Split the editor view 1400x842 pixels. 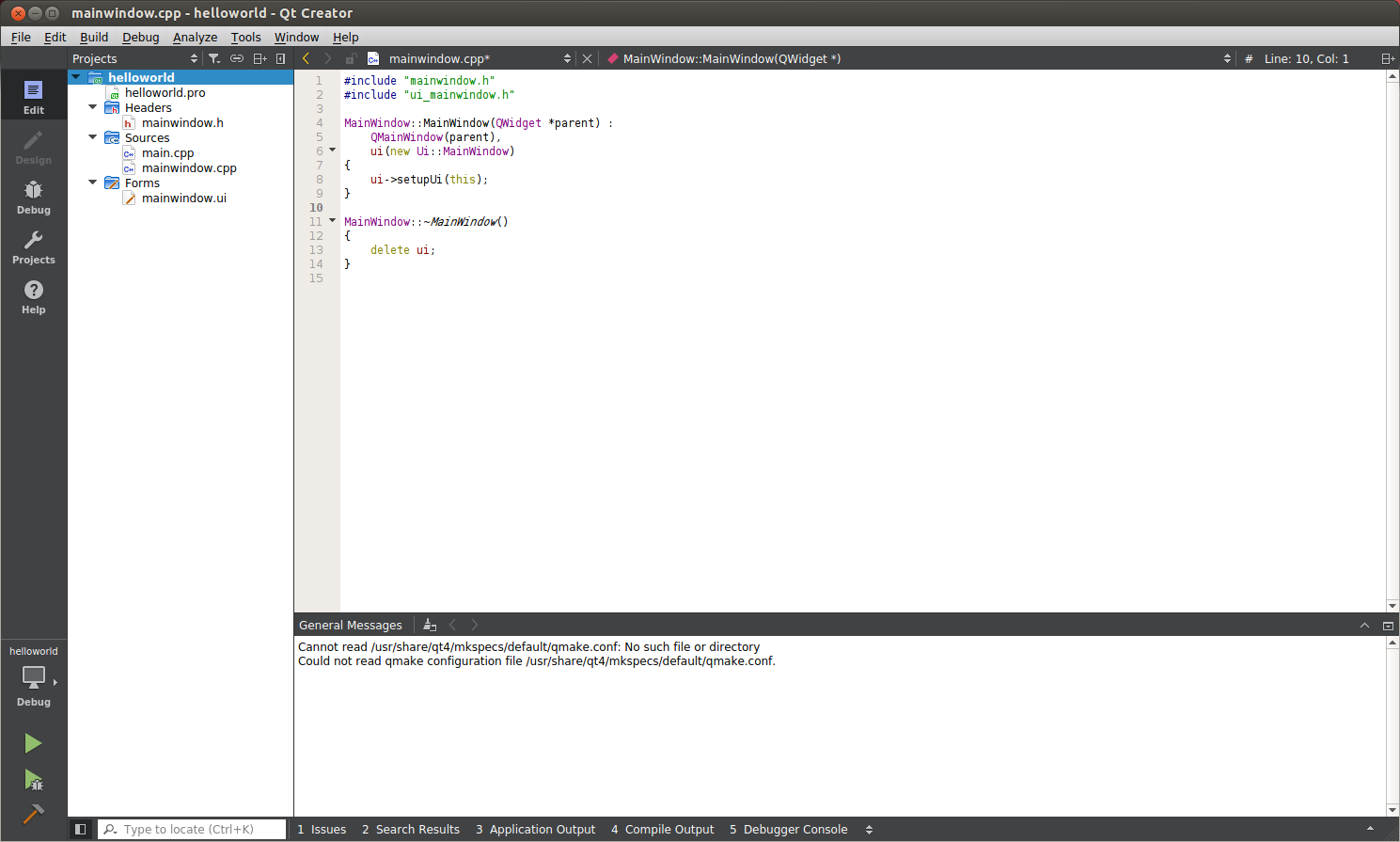click(1388, 58)
